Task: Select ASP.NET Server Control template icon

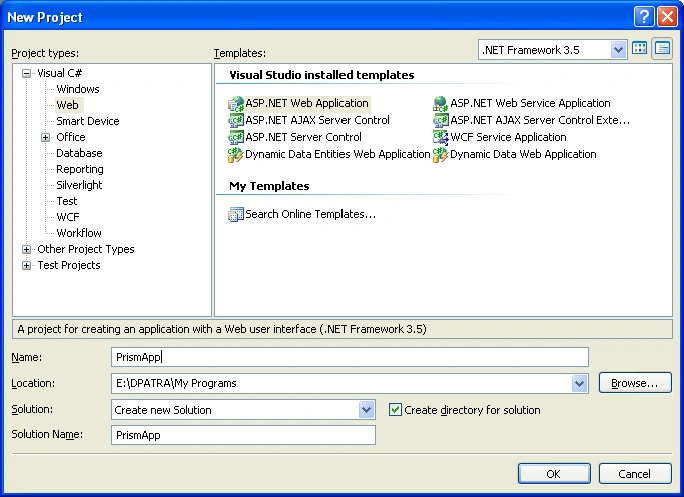Action: (x=236, y=137)
